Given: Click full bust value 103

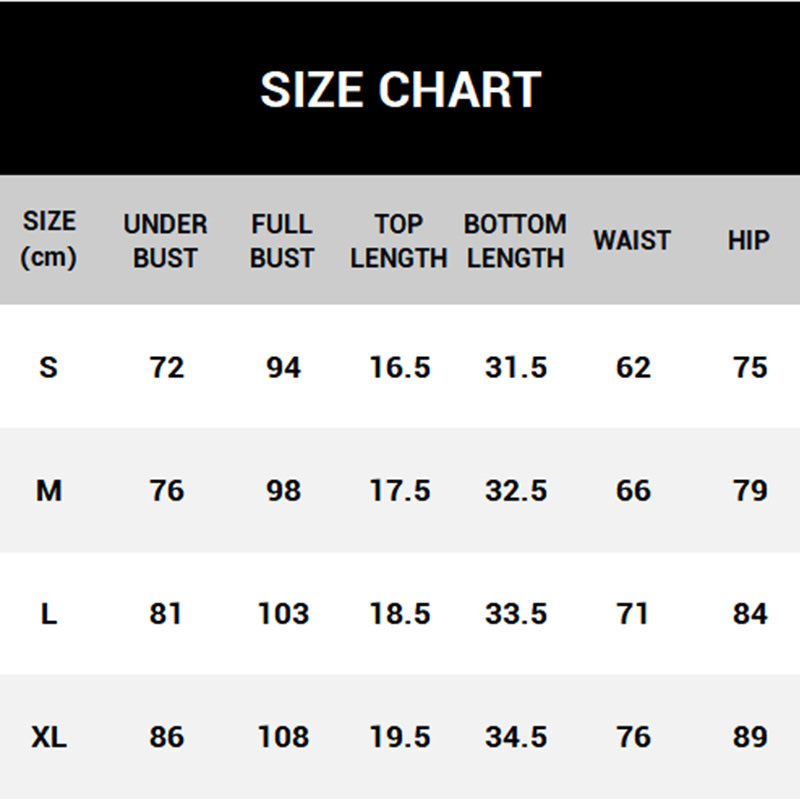Looking at the screenshot, I should 283,614.
